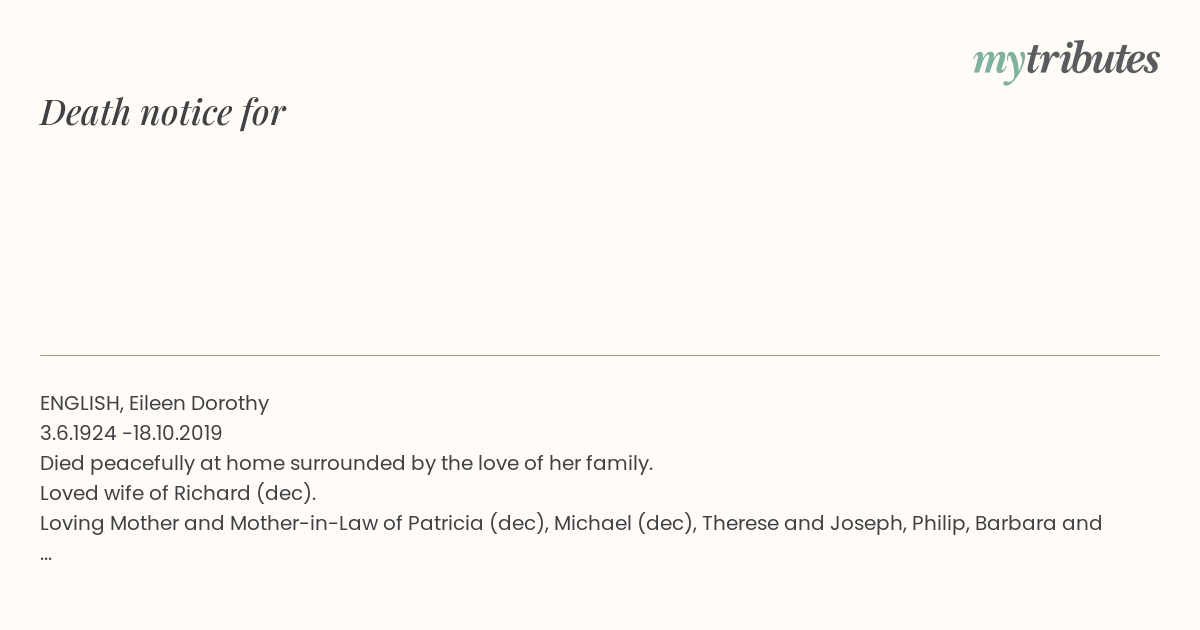The image size is (1200, 630).
Task: Click the birth date 3.6.1924
Action: click(x=78, y=433)
